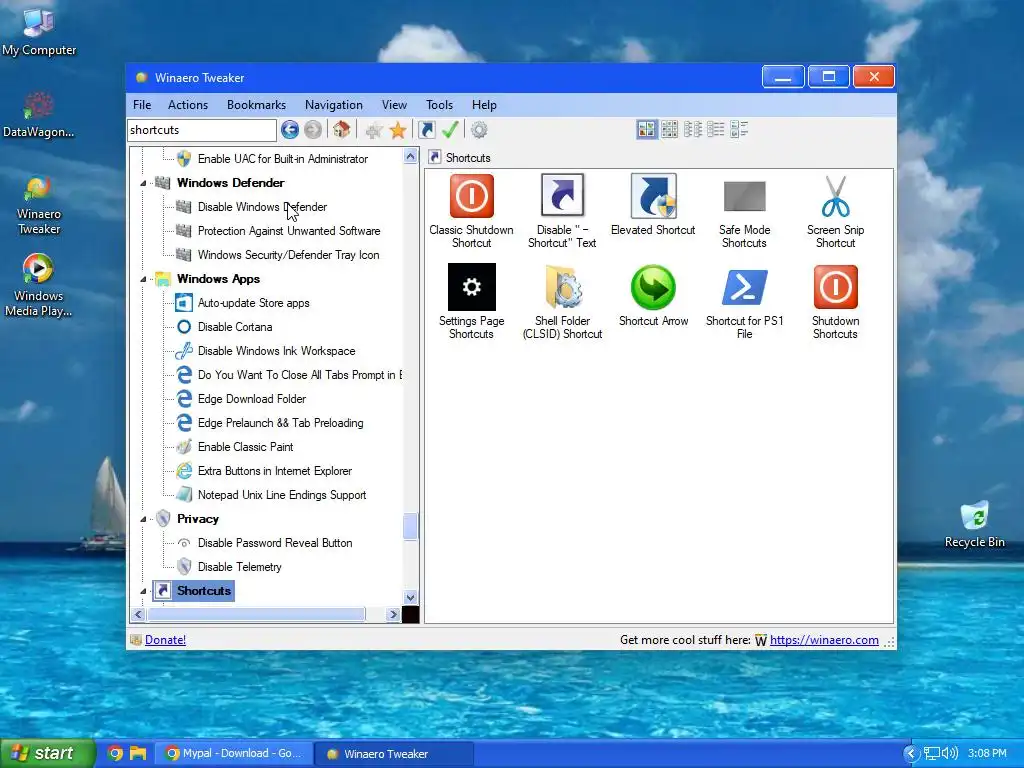Viewport: 1024px width, 768px height.
Task: Open the Bookmarks menu
Action: pos(256,104)
